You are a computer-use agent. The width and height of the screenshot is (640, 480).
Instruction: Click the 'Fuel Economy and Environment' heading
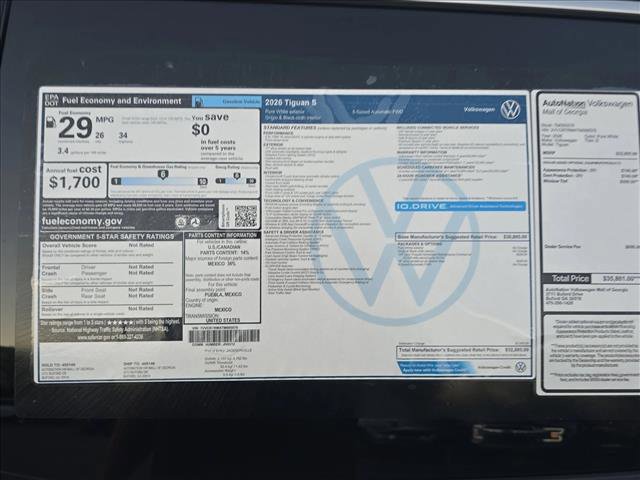click(x=122, y=101)
